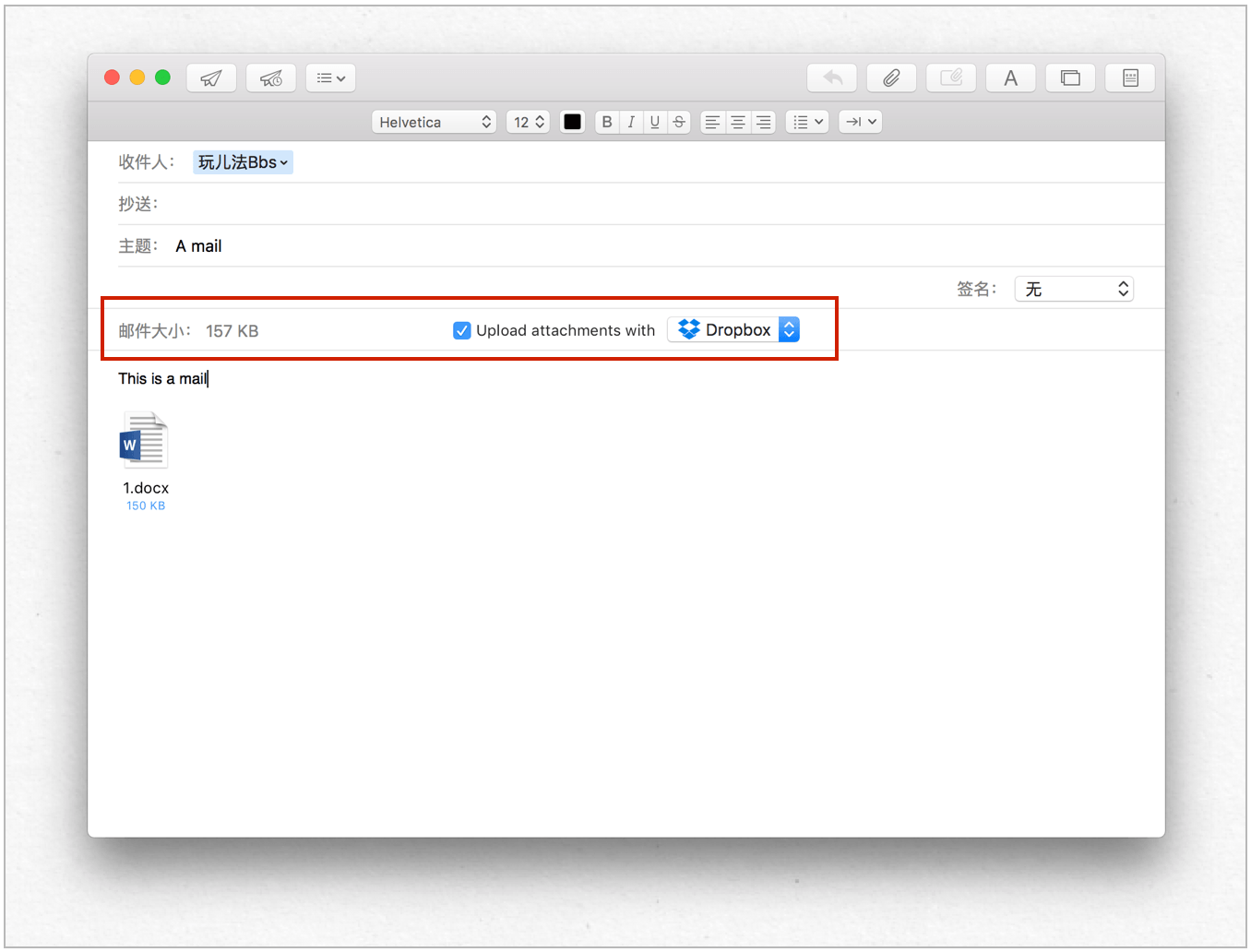This screenshot has width=1251, height=952.
Task: Toggle the format bar with A icon
Action: [1011, 78]
